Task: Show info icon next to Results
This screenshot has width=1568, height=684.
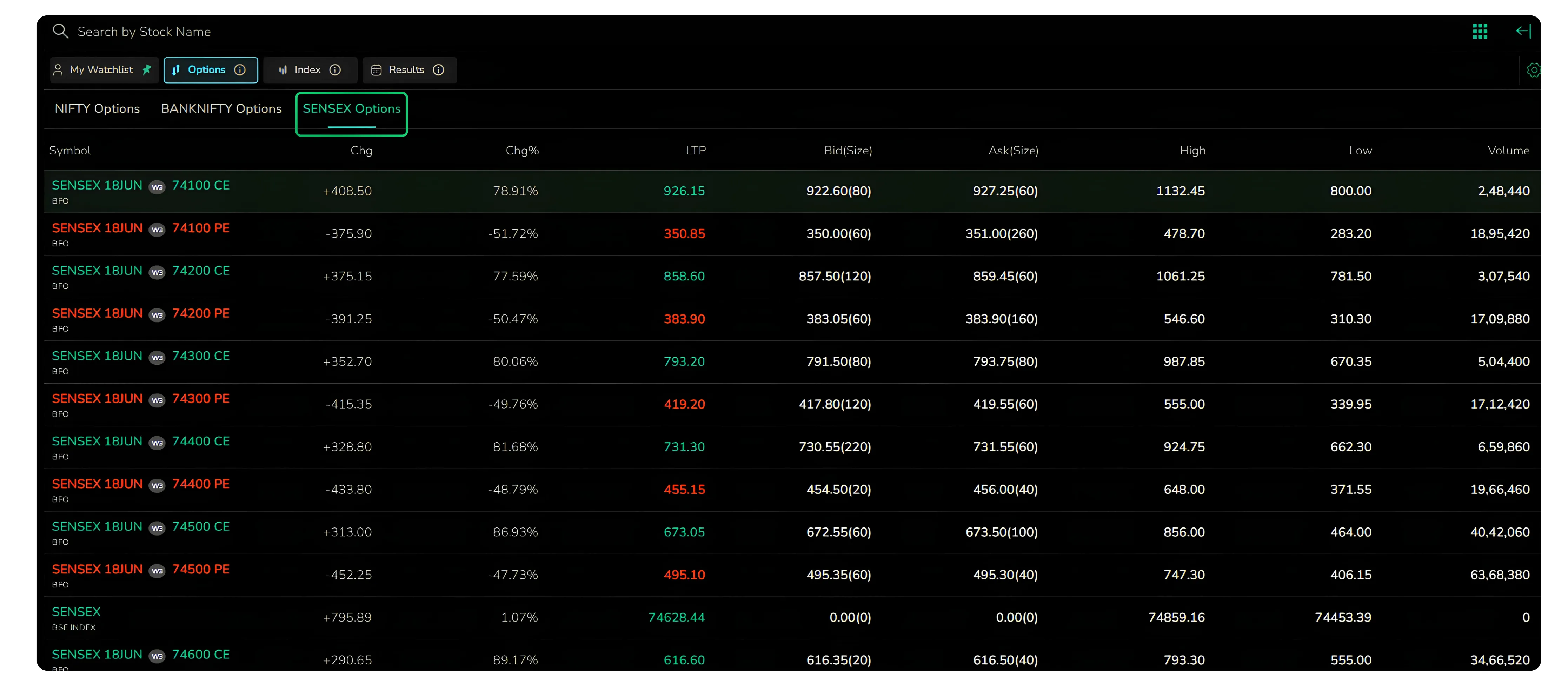Action: coord(438,70)
